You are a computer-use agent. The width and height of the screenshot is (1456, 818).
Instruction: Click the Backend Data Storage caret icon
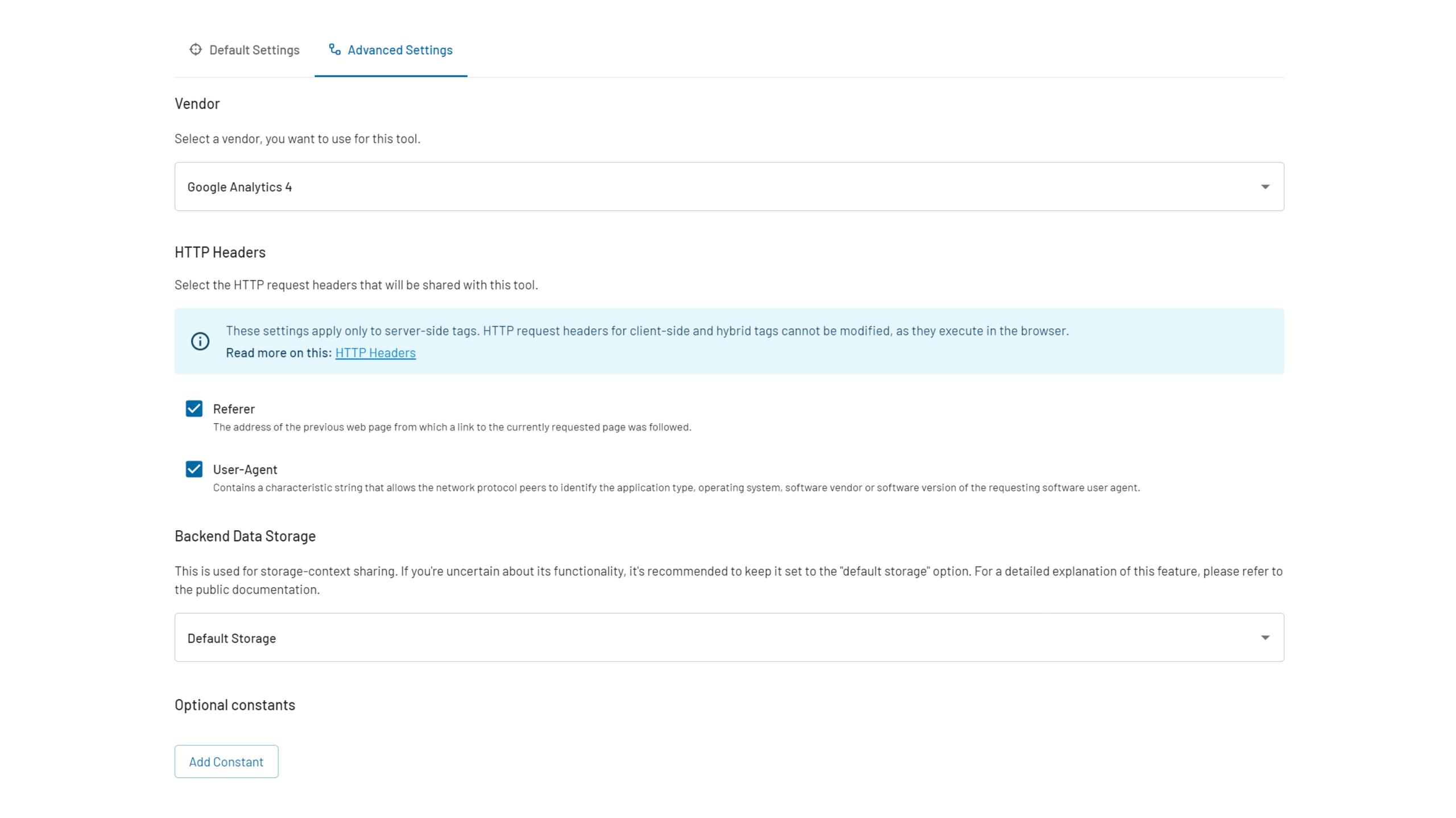[x=1264, y=637]
